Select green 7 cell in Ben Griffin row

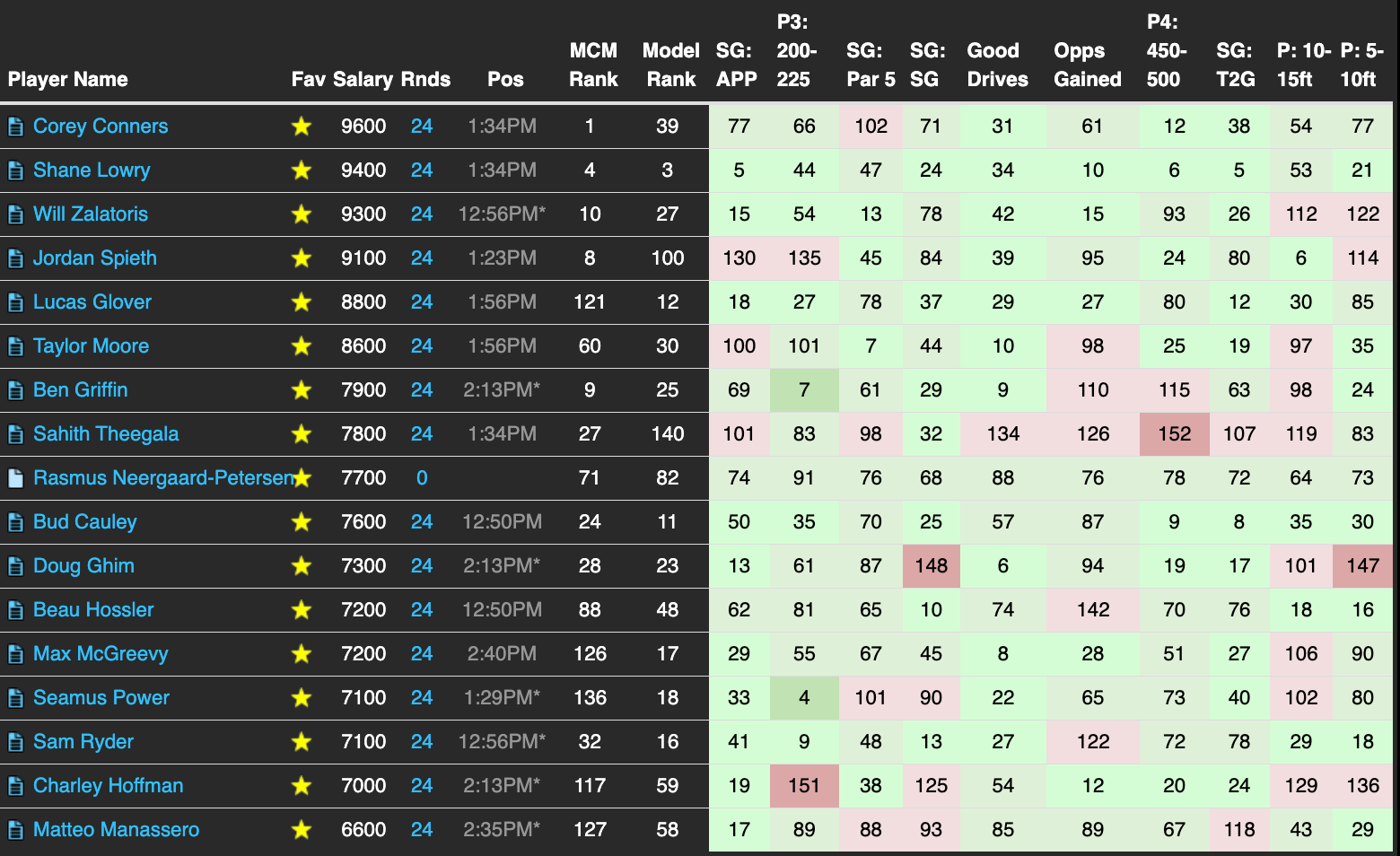804,390
